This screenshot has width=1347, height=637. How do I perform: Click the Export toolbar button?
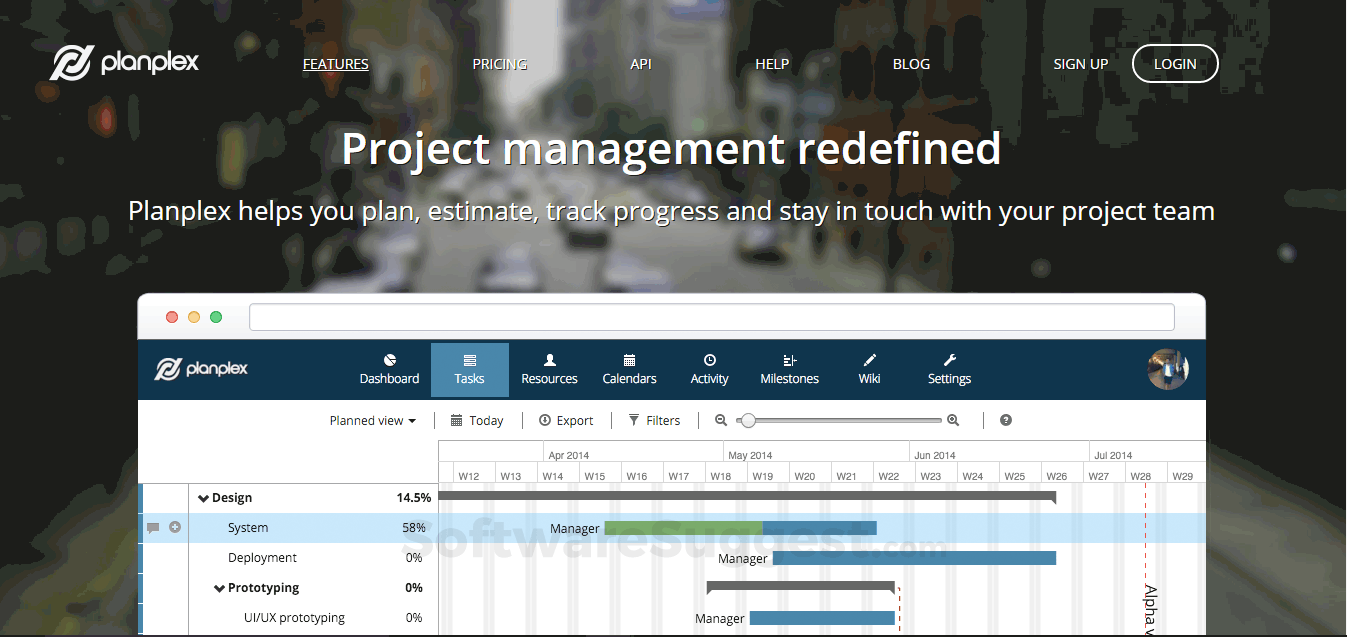click(566, 421)
